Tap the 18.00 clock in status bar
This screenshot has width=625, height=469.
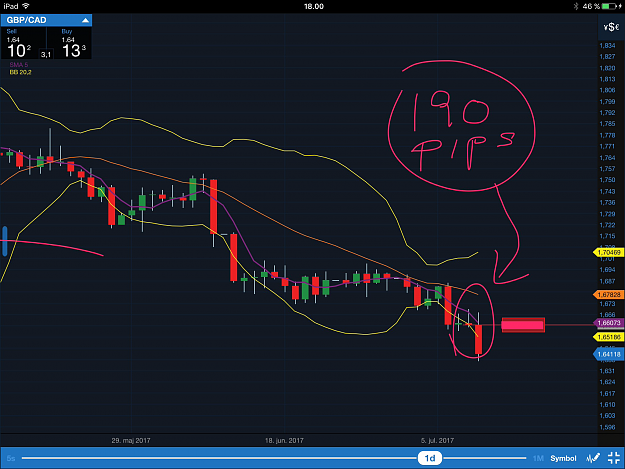click(x=314, y=6)
